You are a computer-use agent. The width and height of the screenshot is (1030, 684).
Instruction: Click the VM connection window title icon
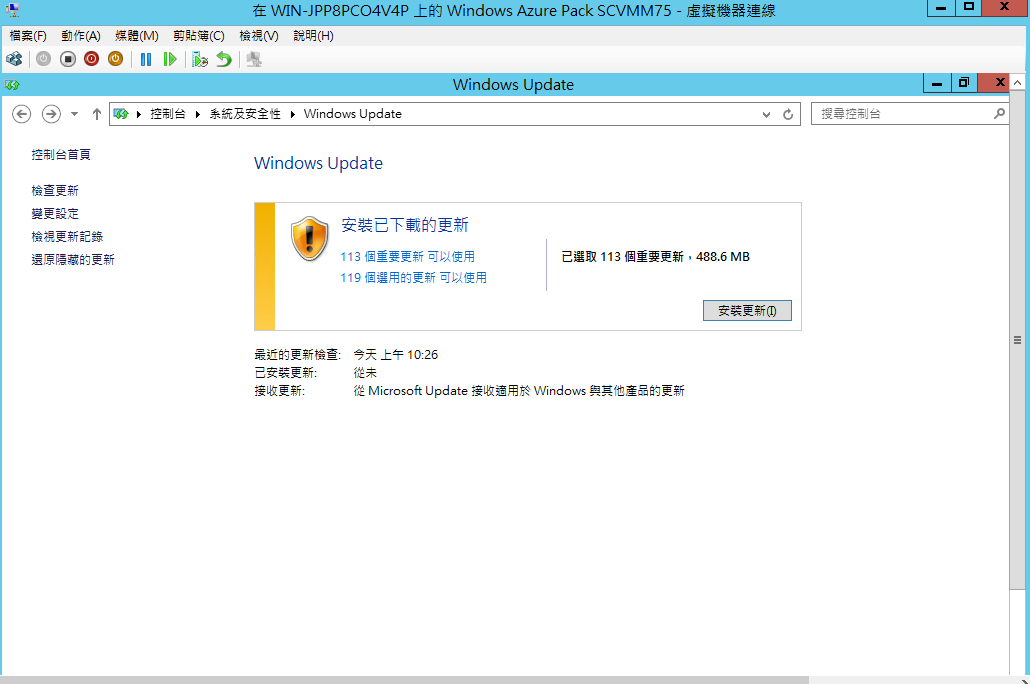click(12, 9)
